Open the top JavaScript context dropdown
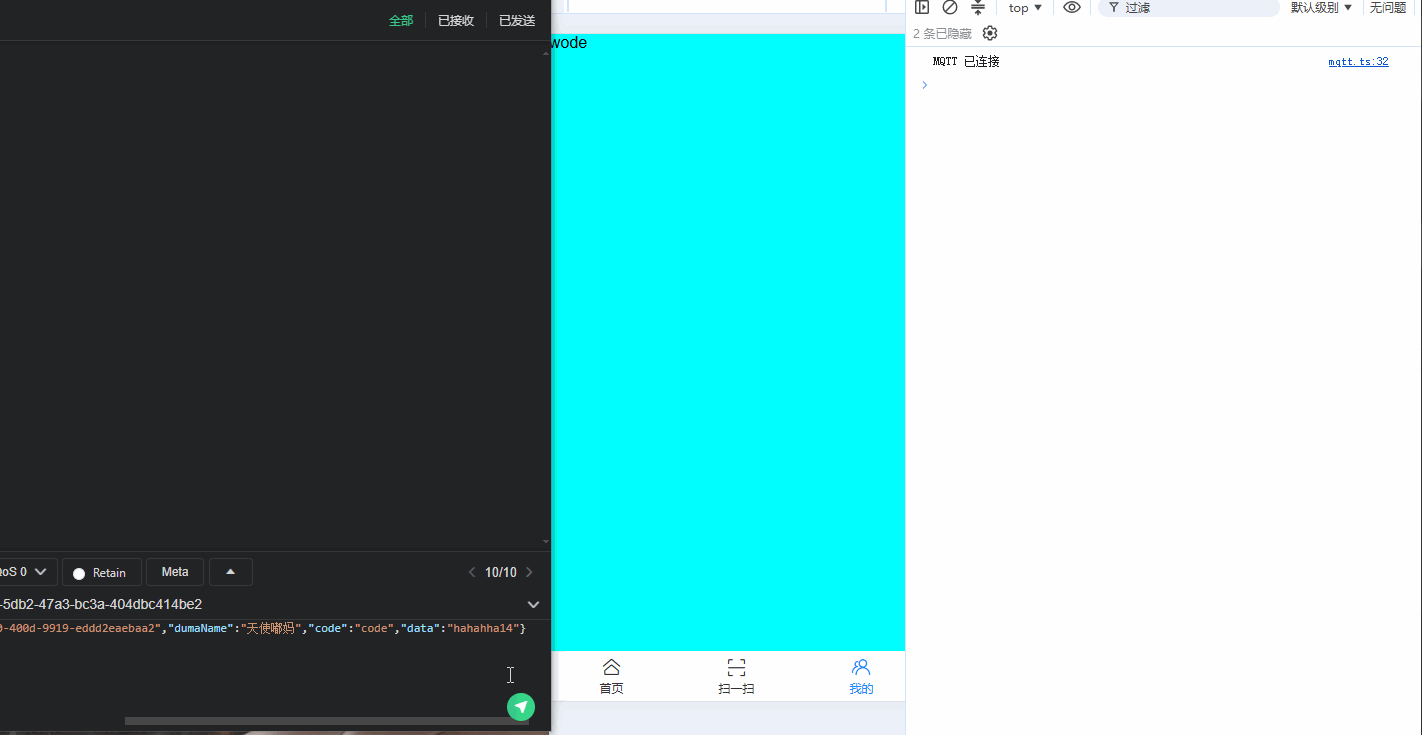This screenshot has height=735, width=1422. point(1025,7)
